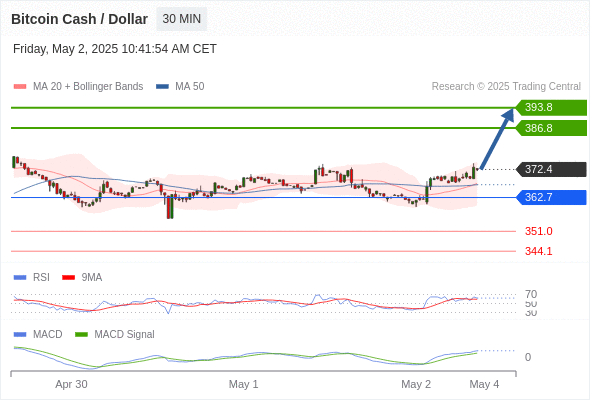Click the Apr 30 date axis label
590x400 pixels.
coord(71,384)
